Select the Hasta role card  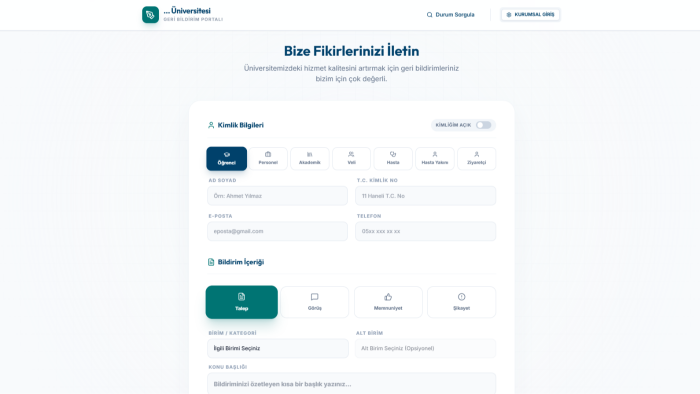pos(393,158)
